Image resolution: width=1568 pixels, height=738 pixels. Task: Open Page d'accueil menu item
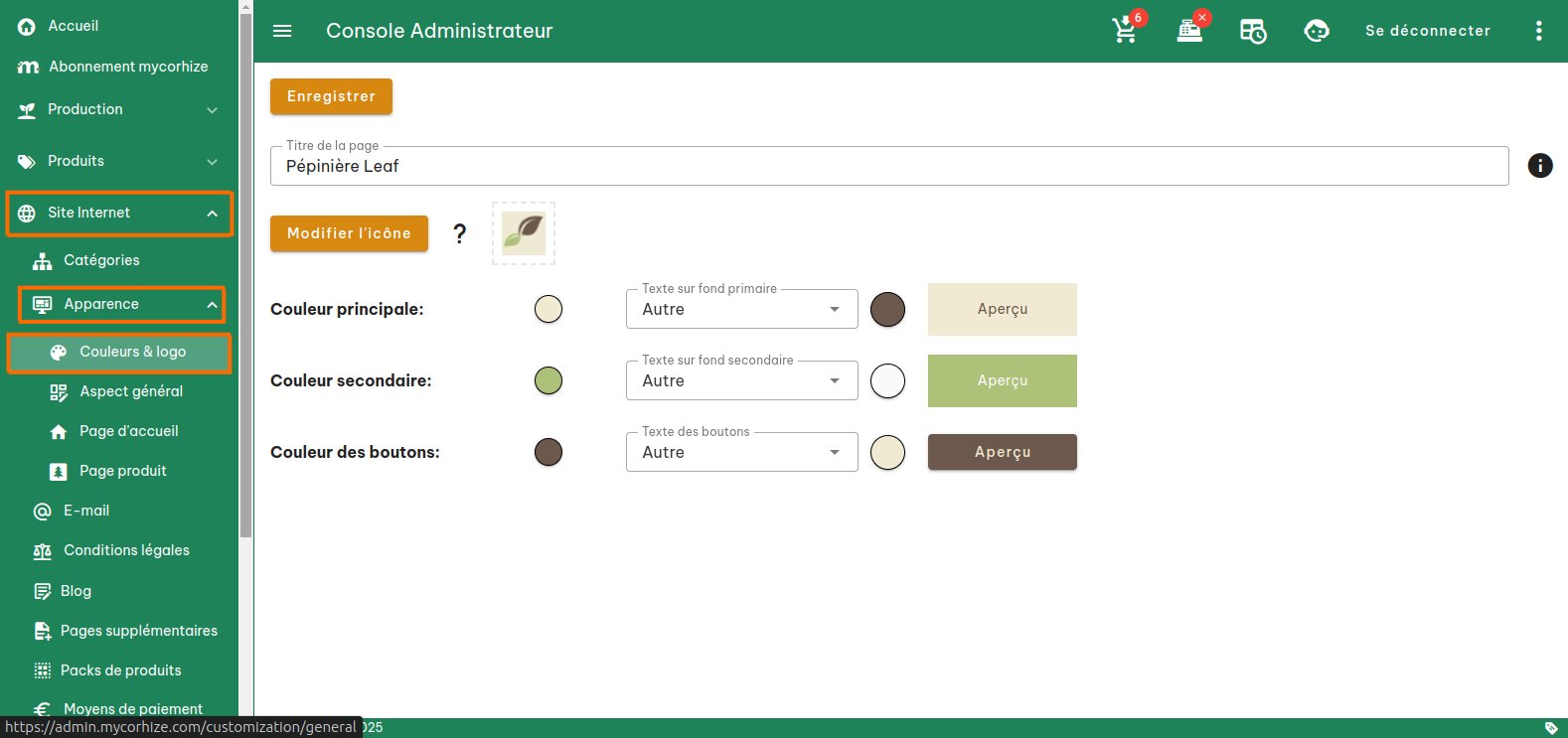(x=128, y=431)
